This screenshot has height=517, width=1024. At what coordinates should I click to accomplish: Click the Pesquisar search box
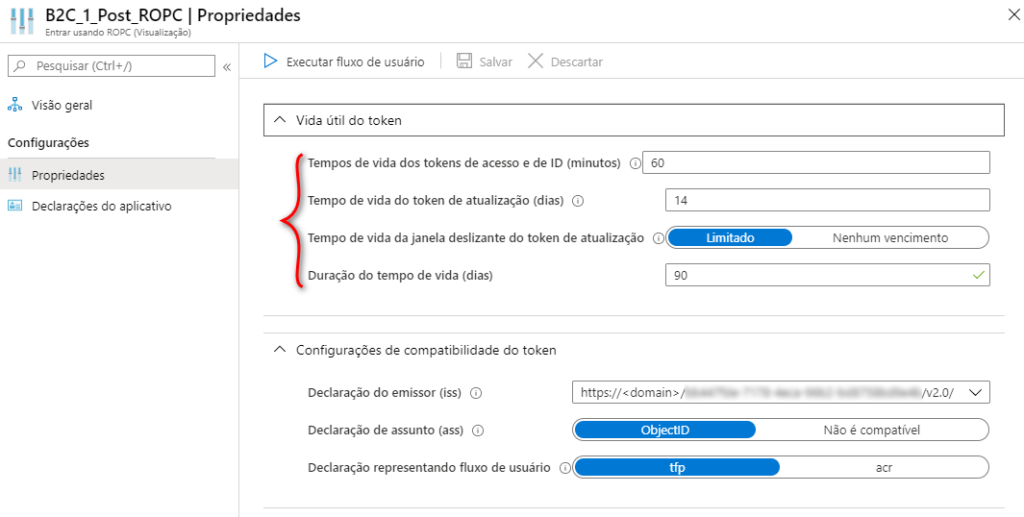(111, 66)
